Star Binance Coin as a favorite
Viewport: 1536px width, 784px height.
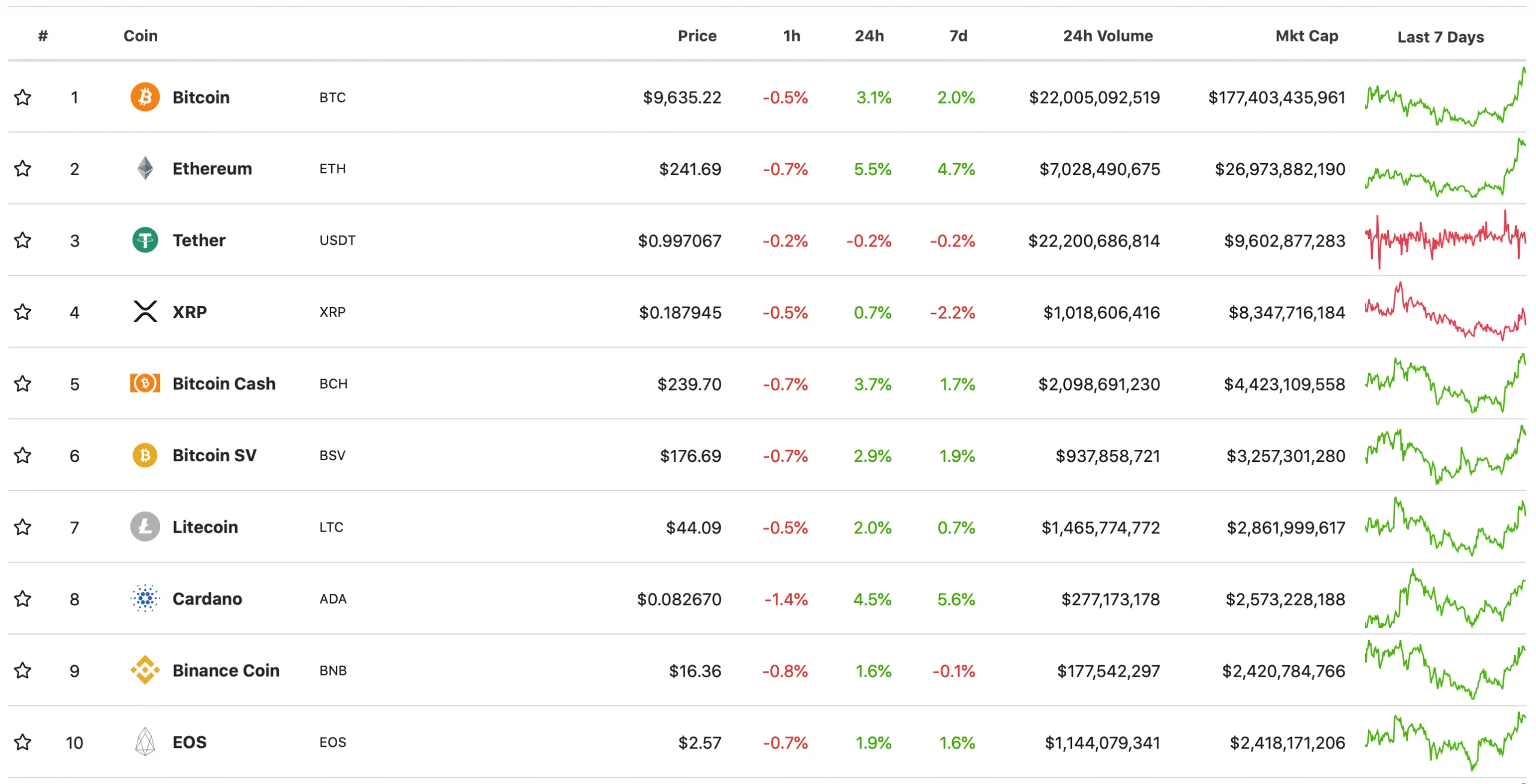pos(23,670)
